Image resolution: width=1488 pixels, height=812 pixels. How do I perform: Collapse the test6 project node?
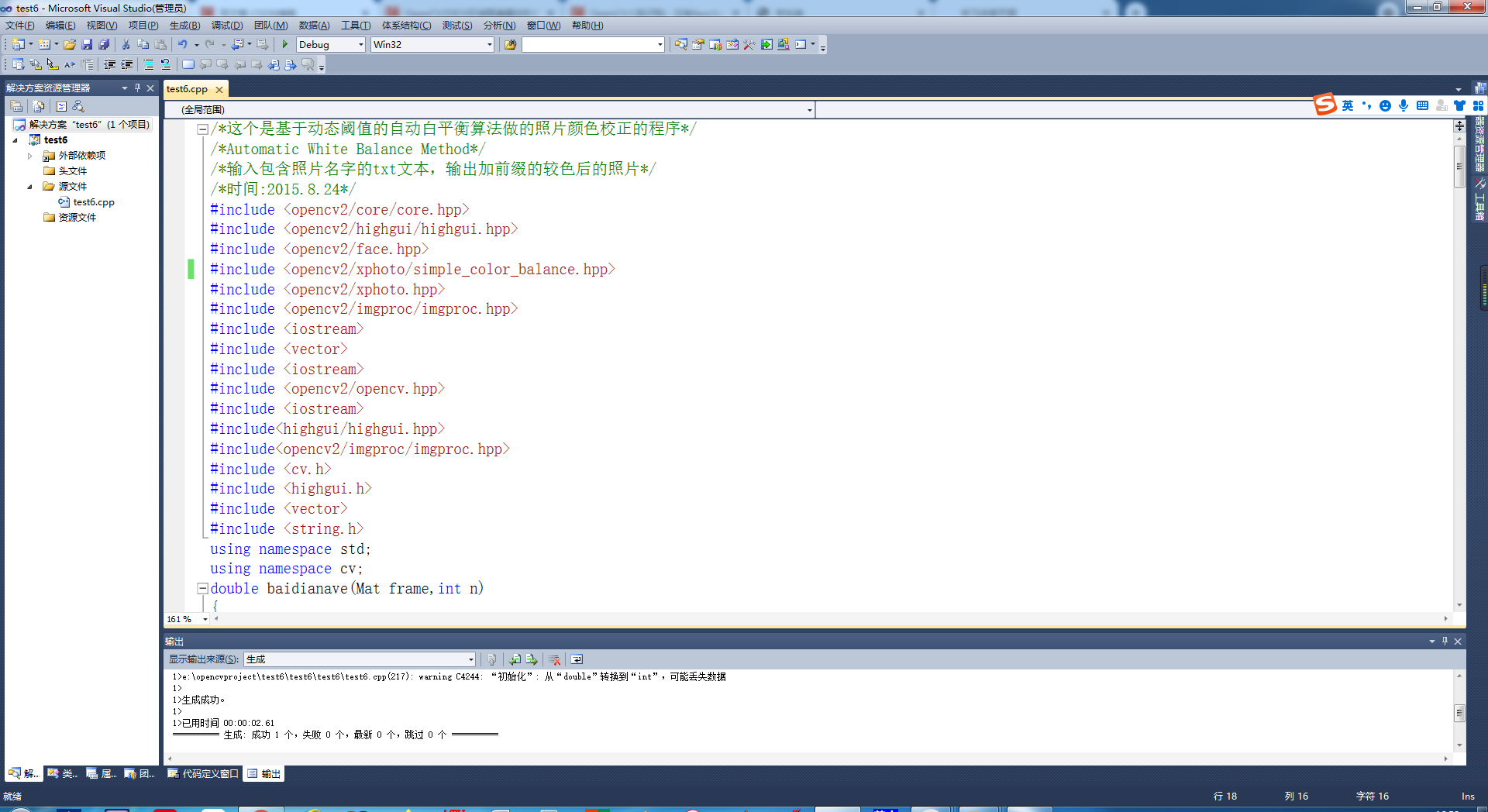click(x=15, y=140)
